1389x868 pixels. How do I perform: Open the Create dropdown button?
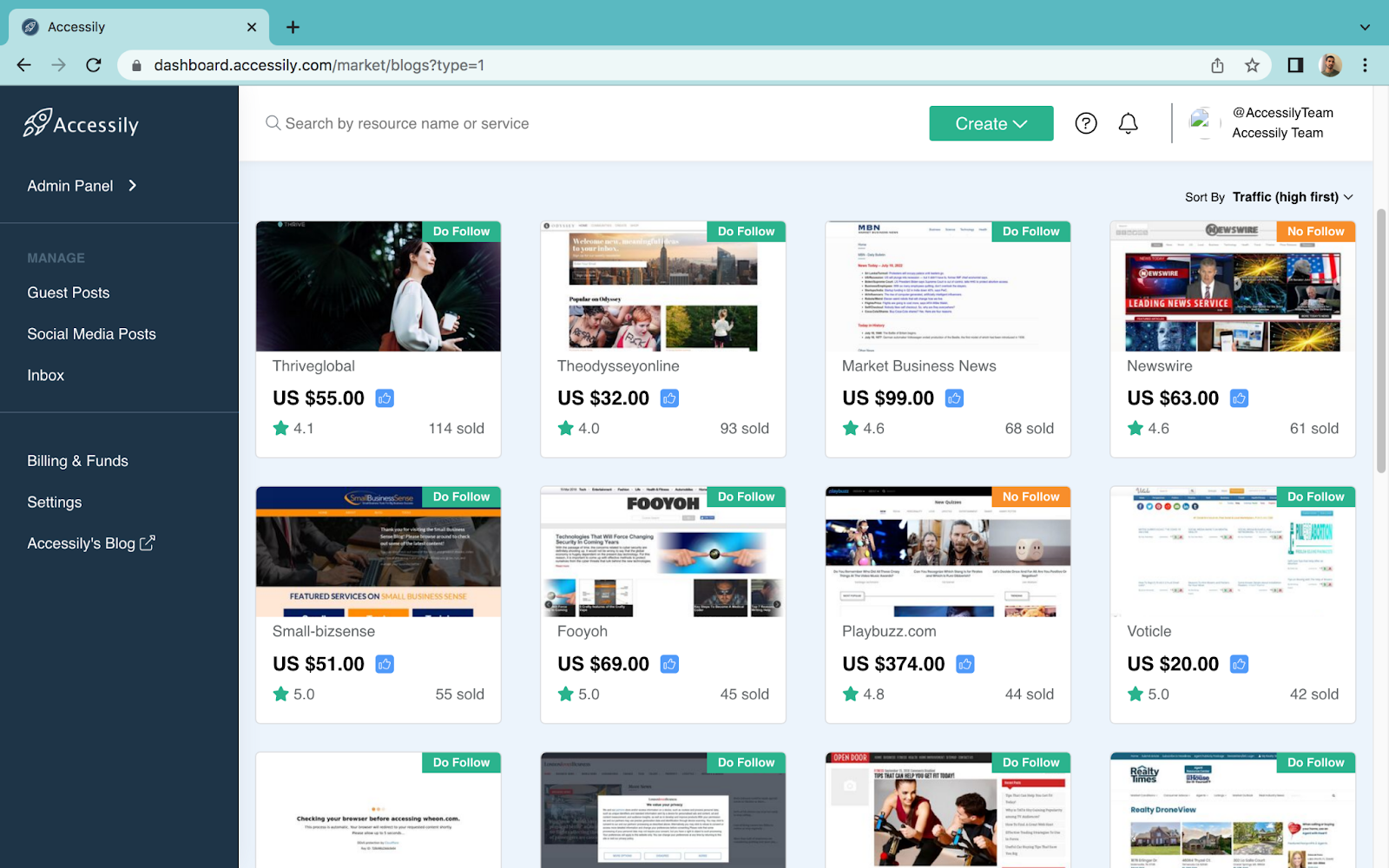(991, 123)
